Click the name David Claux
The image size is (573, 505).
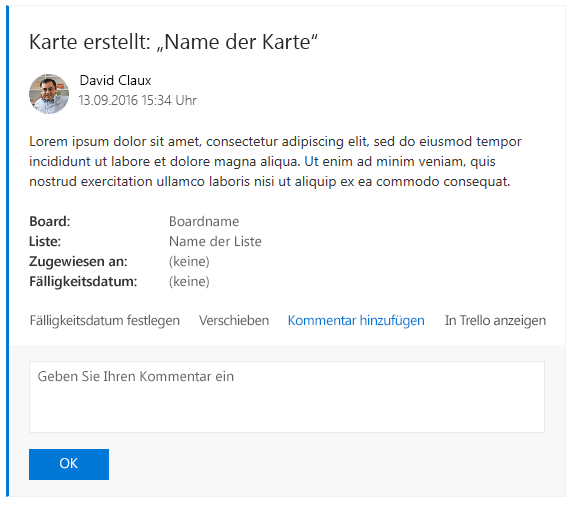click(x=115, y=80)
